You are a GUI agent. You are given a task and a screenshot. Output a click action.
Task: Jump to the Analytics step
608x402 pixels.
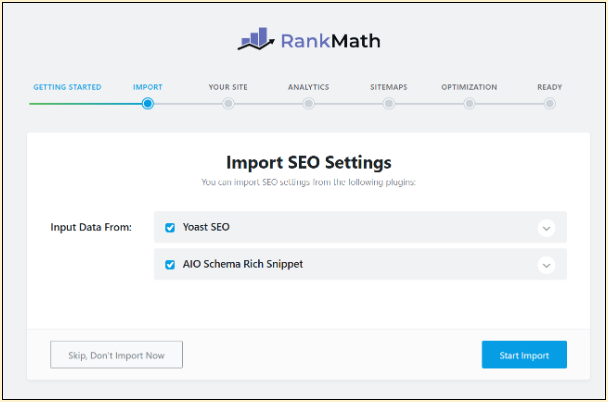pos(309,87)
